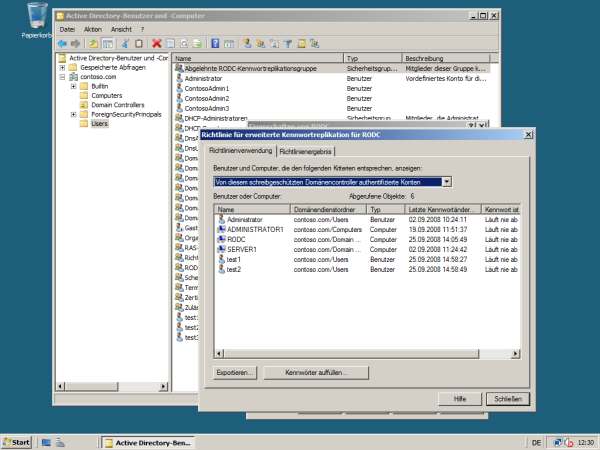The height and width of the screenshot is (450, 600).
Task: Click the Exportieren... button
Action: (235, 372)
